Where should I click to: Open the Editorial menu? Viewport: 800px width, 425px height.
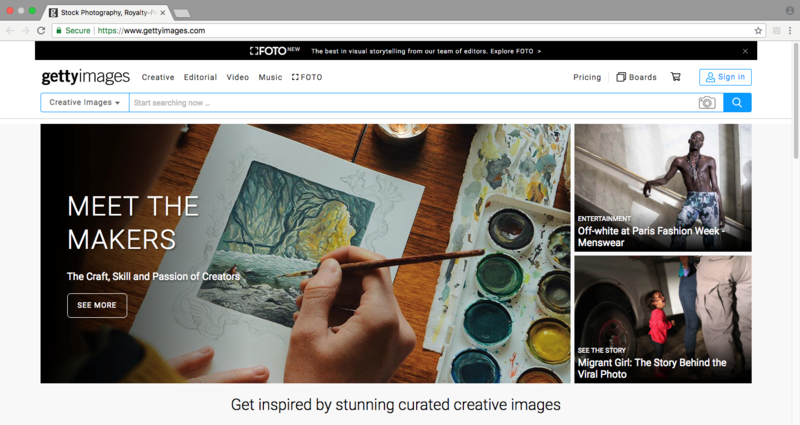pos(200,77)
